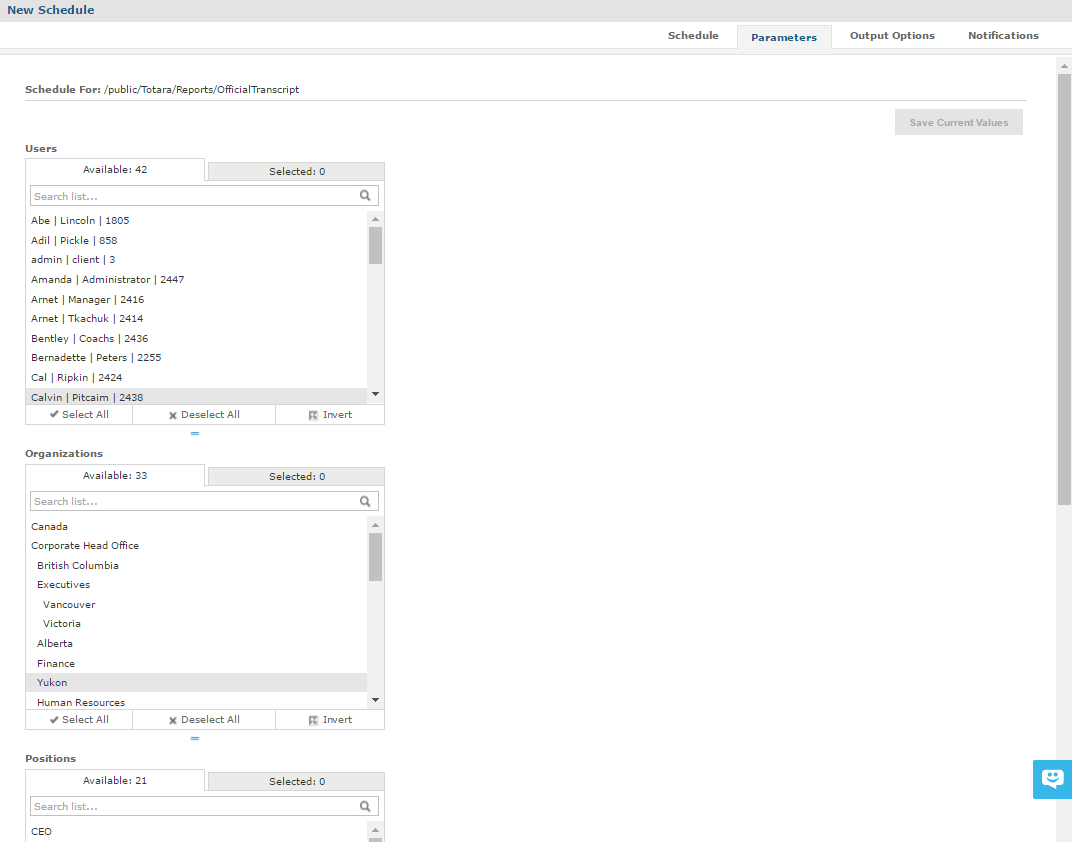
Task: Click the search magnifier icon in Users list
Action: pyautogui.click(x=365, y=196)
